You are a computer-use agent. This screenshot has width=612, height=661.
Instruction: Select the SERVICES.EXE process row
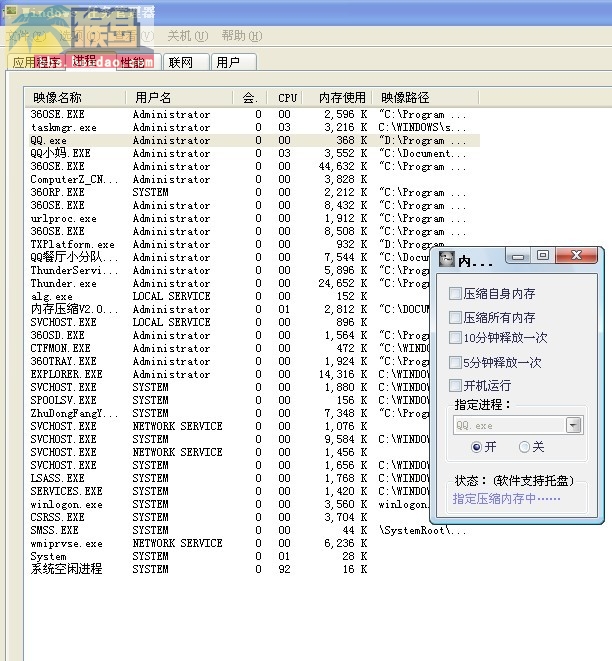tap(228, 491)
